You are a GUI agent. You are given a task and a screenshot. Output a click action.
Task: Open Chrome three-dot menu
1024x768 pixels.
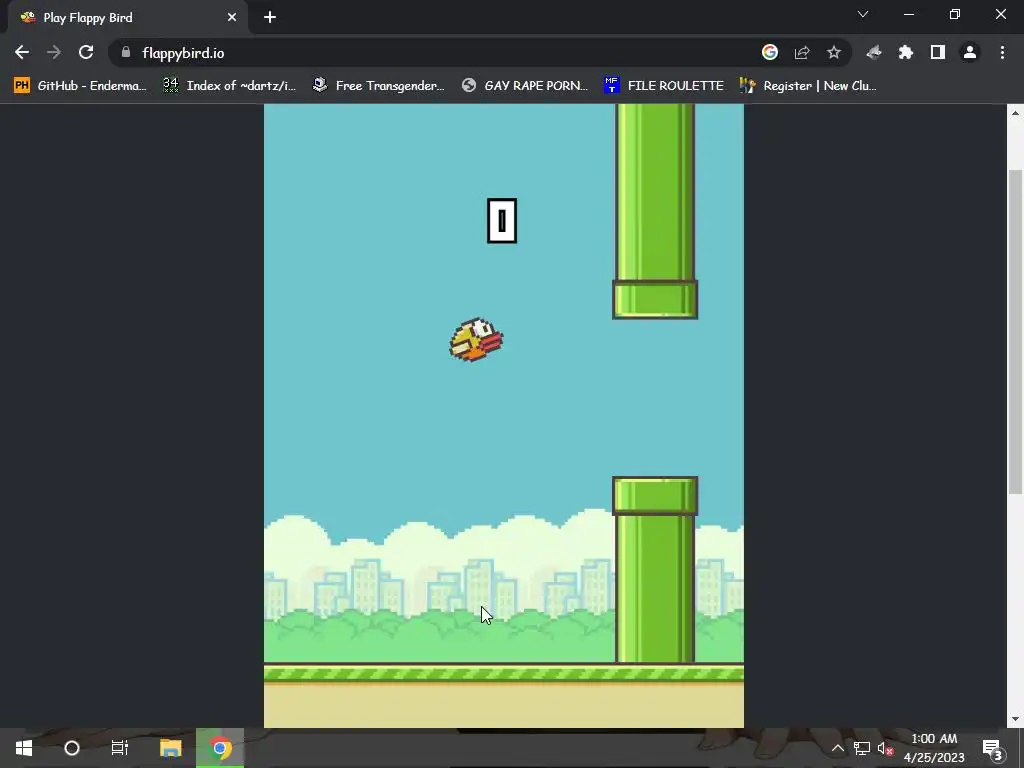pyautogui.click(x=1002, y=53)
